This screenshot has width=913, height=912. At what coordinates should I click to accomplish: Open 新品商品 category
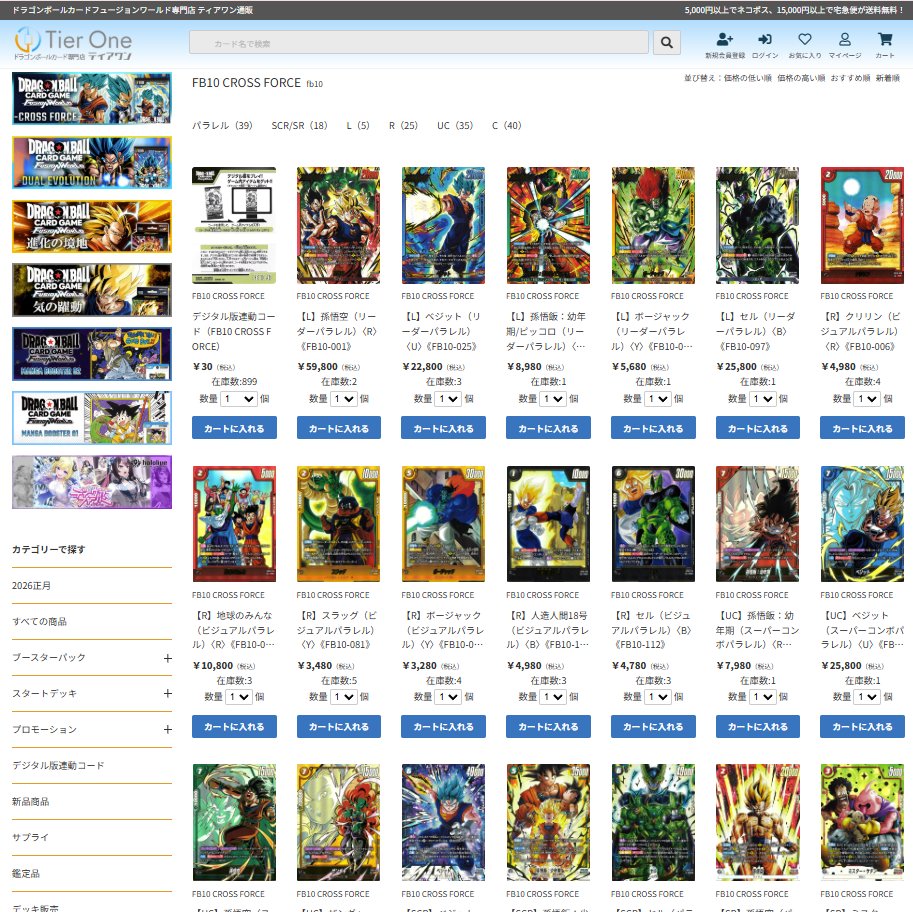[x=31, y=802]
